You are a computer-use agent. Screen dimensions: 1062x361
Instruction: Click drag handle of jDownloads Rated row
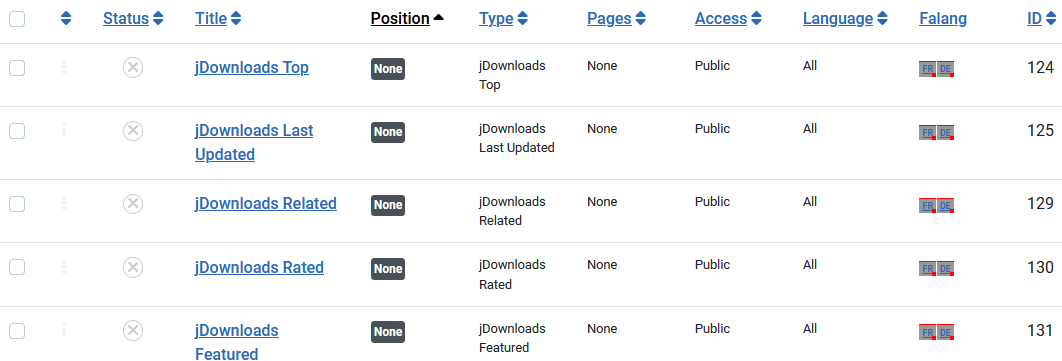point(64,267)
